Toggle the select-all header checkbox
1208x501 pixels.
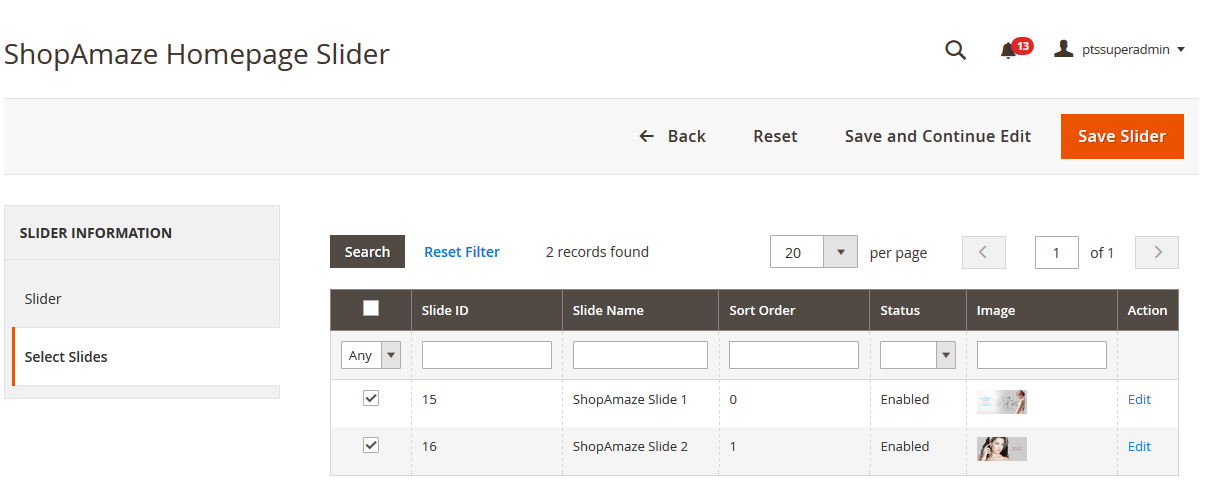click(x=371, y=308)
